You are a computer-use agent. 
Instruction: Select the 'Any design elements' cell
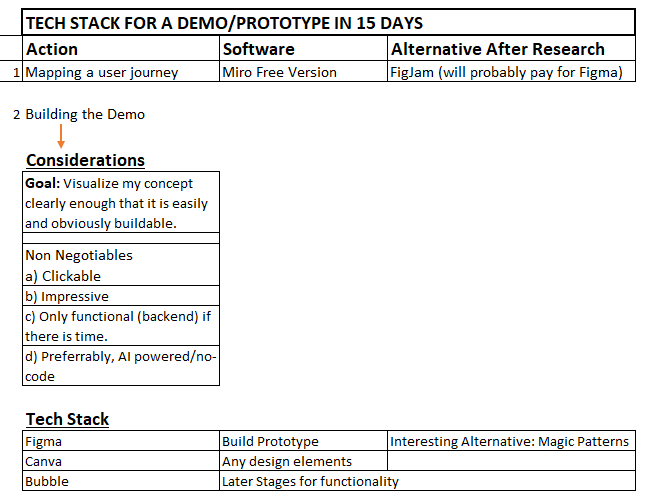point(303,460)
